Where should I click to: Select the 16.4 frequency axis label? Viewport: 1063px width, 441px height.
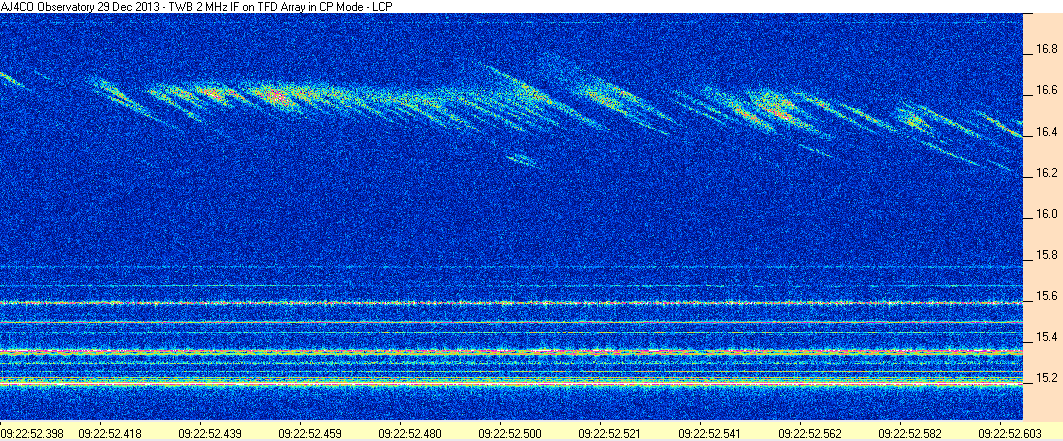point(1047,132)
